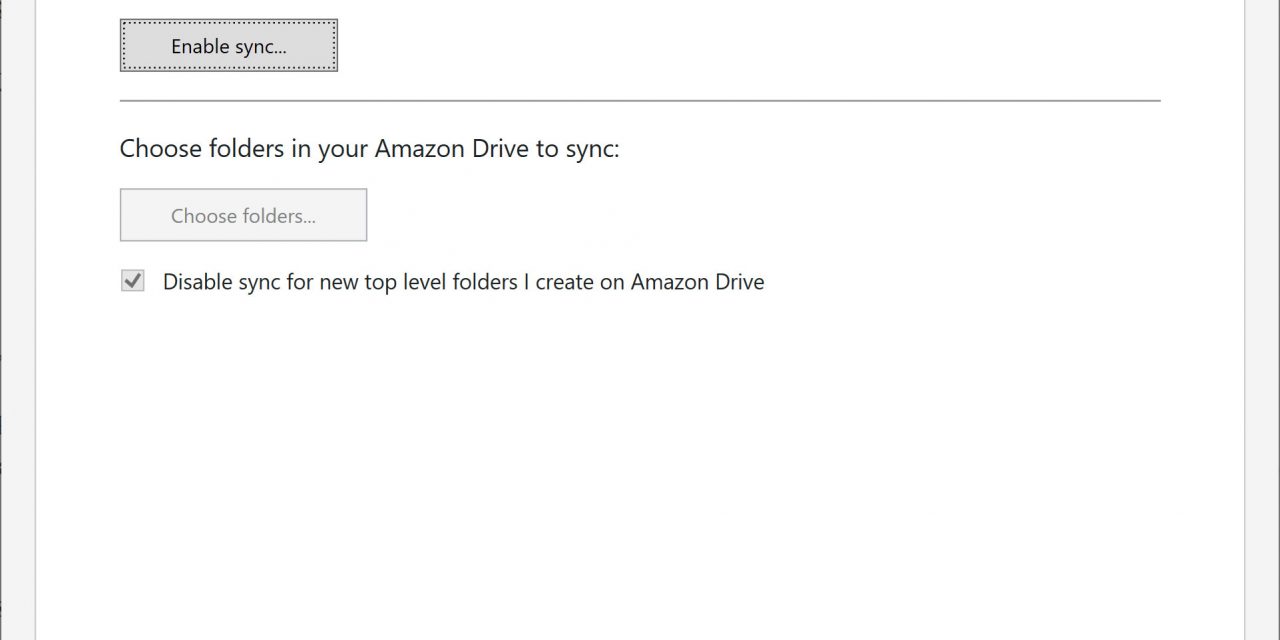Click the Enable sync button
1280x640 pixels.
[x=229, y=46]
